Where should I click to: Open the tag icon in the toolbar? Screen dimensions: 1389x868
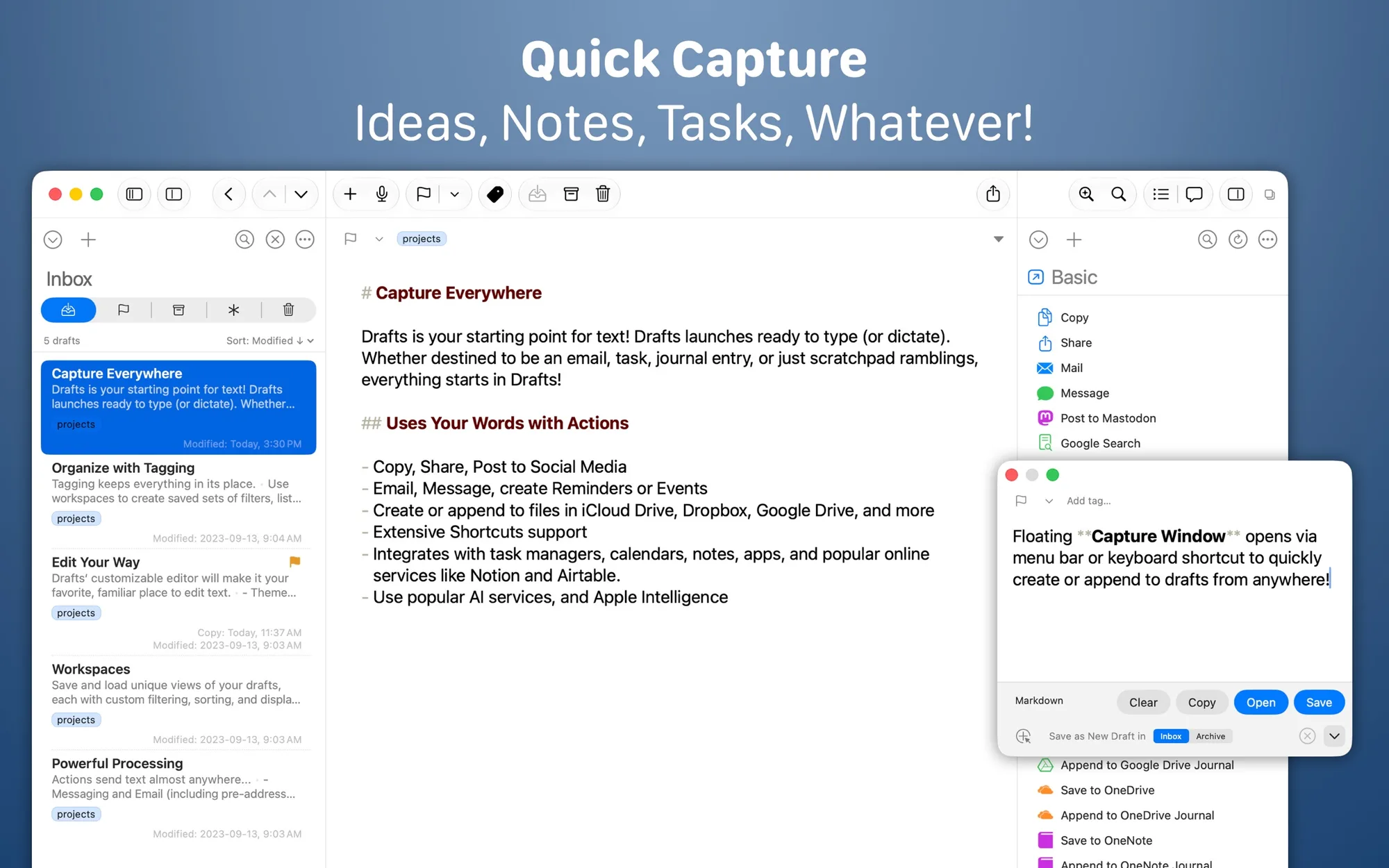point(495,194)
